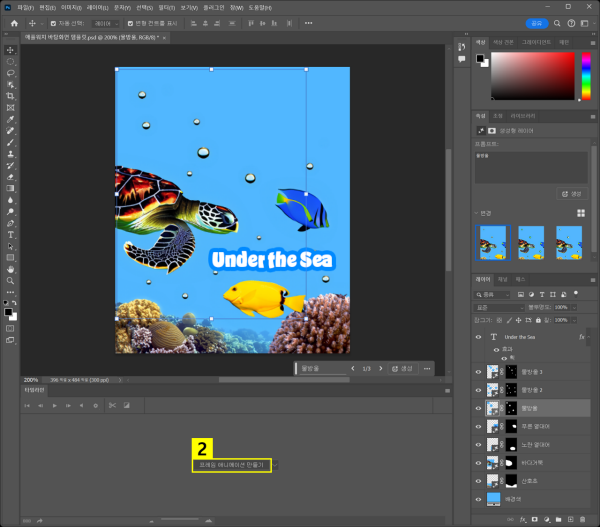
Task: Open the auto-select 레이어 dropdown
Action: click(104, 22)
